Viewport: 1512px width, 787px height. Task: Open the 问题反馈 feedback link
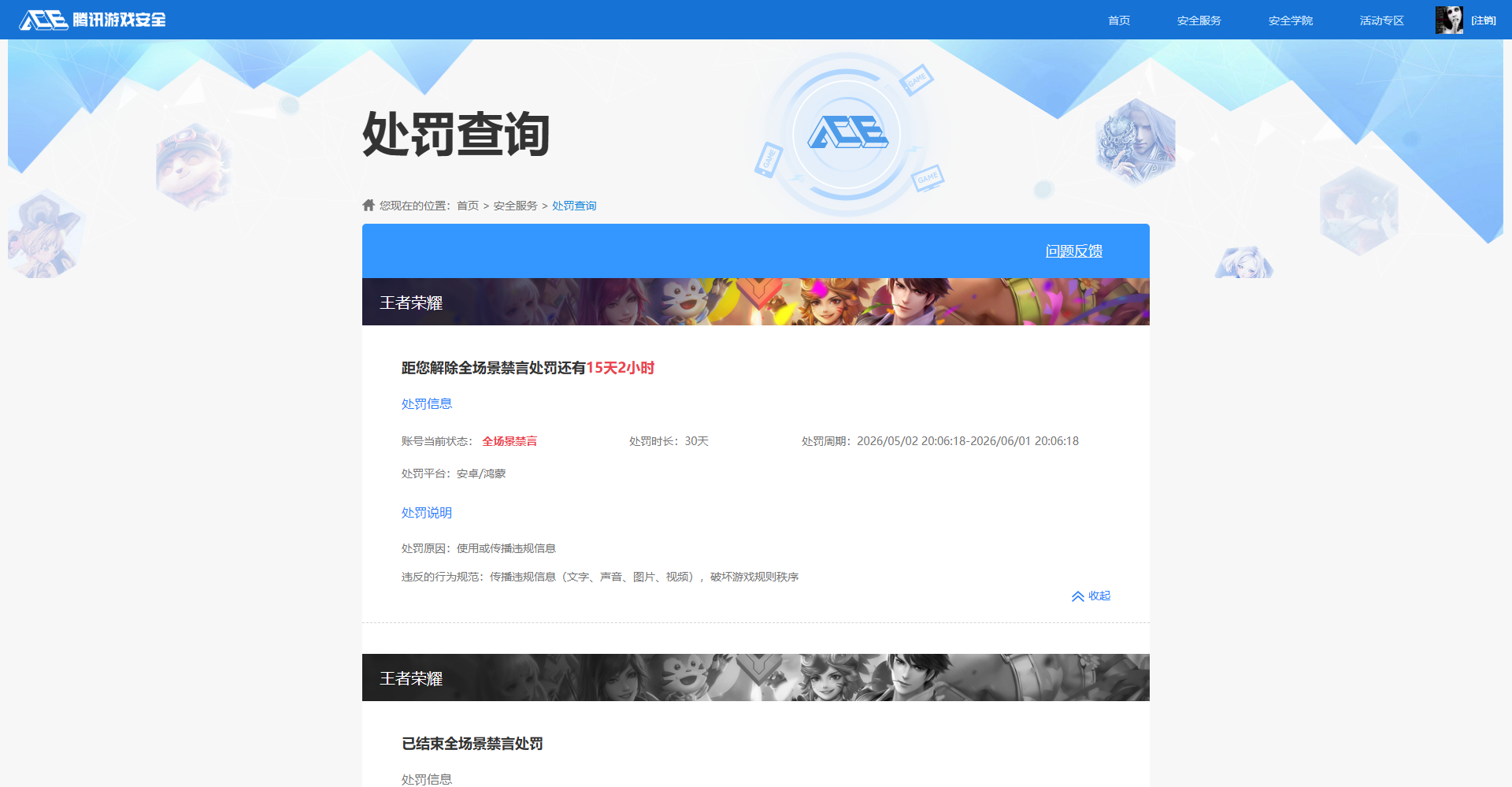point(1074,251)
